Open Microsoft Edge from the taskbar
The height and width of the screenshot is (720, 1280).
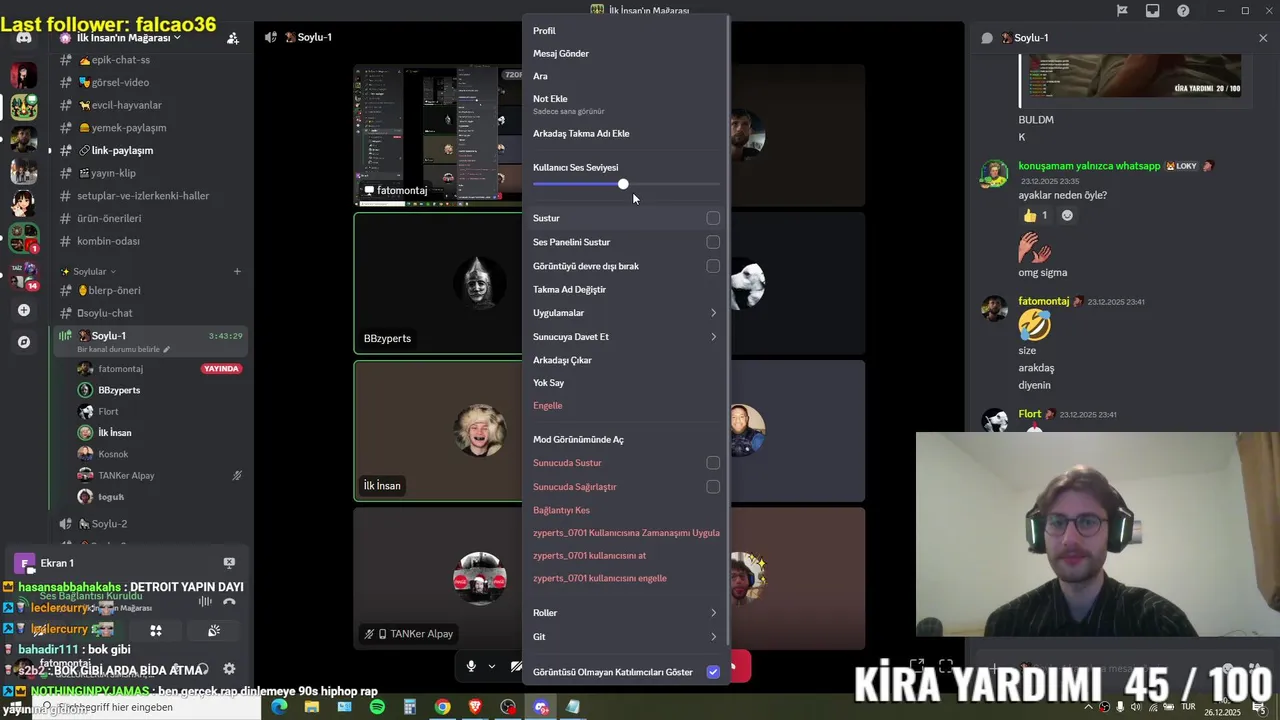[x=279, y=707]
